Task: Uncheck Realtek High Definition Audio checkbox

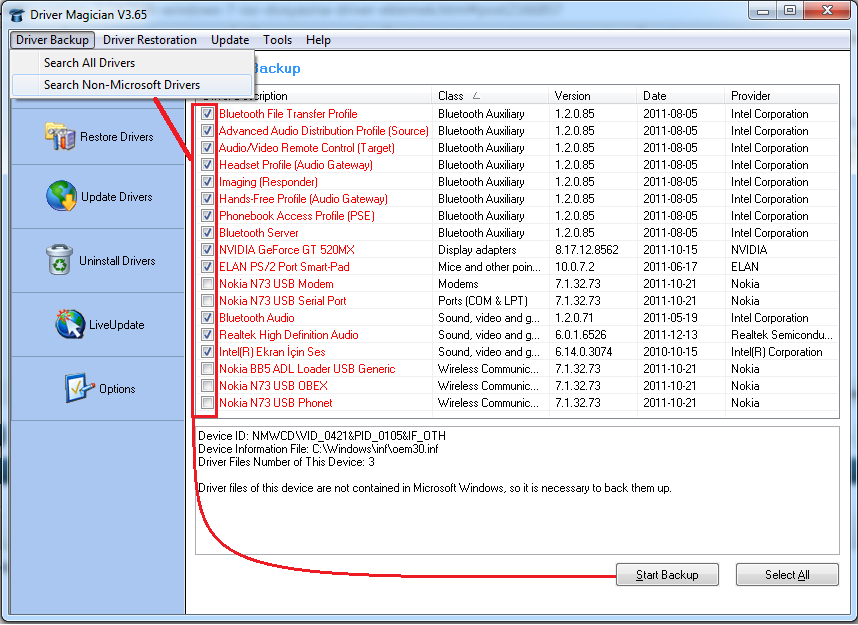Action: click(207, 334)
